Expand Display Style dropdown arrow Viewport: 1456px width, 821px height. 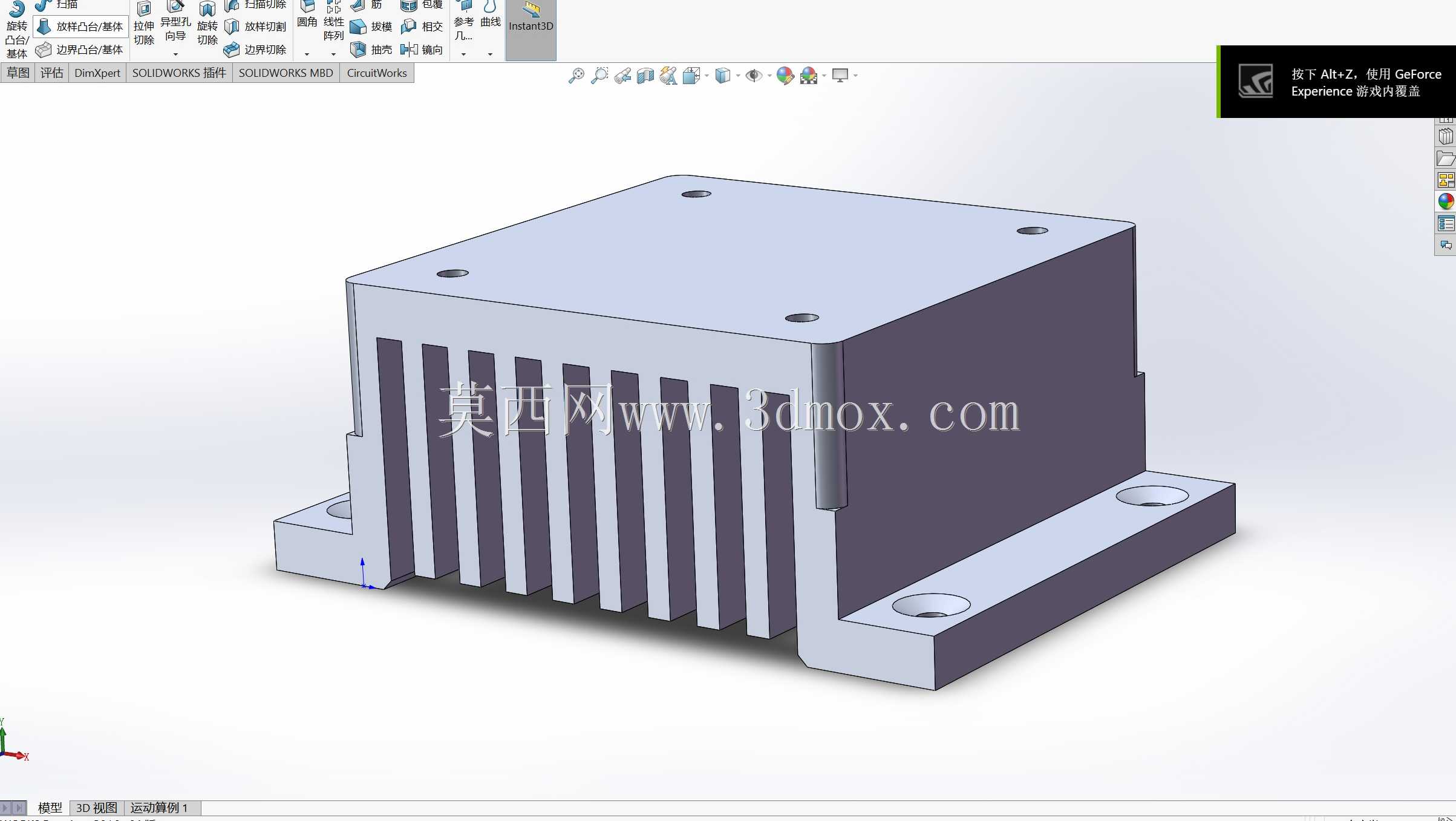point(738,76)
